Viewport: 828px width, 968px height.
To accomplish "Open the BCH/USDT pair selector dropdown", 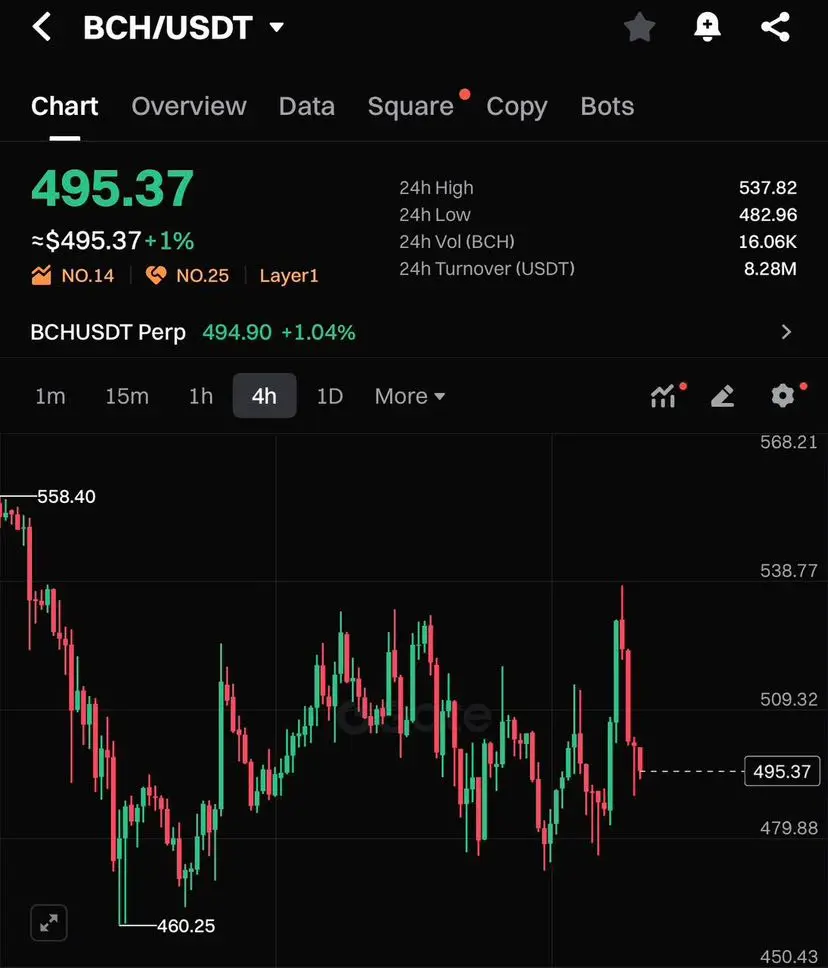I will (183, 28).
